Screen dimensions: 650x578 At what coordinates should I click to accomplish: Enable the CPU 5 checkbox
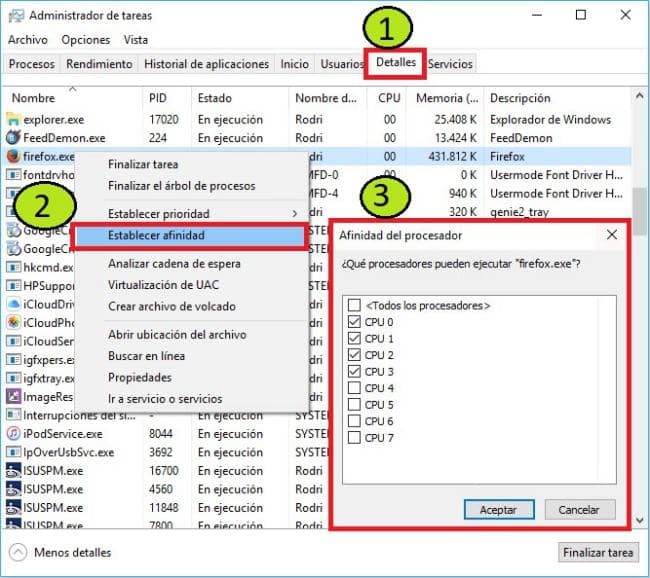[x=354, y=404]
